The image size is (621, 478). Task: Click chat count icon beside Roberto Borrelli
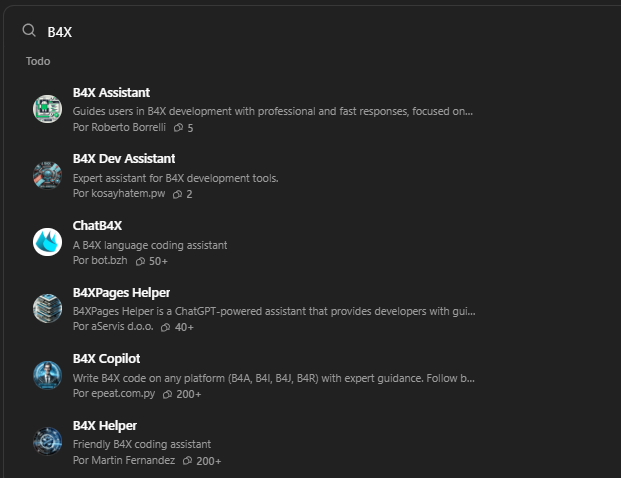coord(178,128)
